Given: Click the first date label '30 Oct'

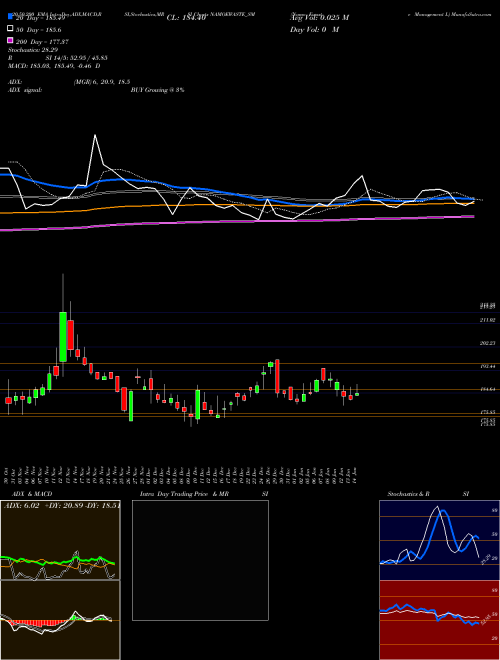Looking at the screenshot, I should click(x=7, y=475).
